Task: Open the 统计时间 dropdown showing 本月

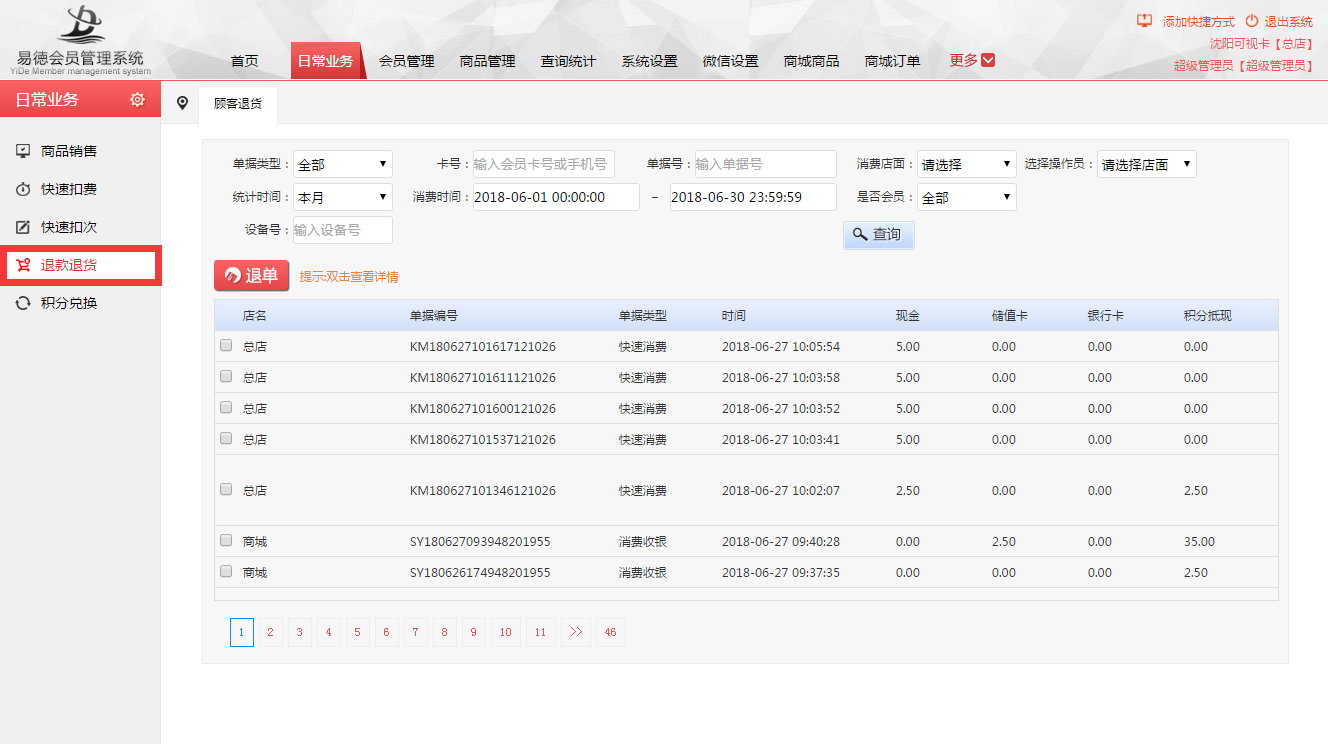Action: coord(343,197)
